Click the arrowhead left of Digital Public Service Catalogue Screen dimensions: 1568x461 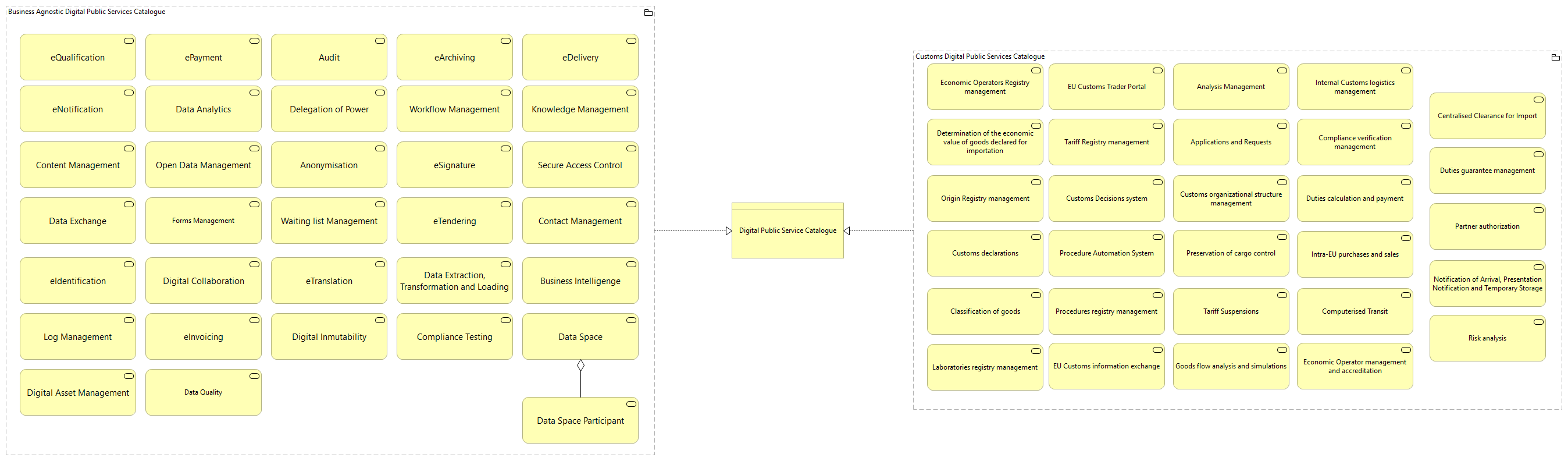728,231
